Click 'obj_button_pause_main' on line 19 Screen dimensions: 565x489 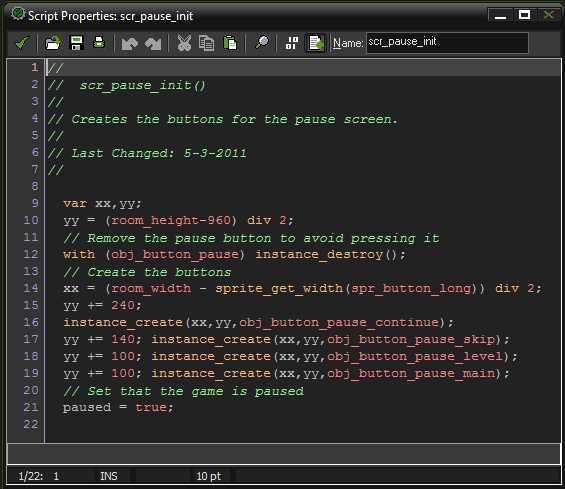pos(411,374)
